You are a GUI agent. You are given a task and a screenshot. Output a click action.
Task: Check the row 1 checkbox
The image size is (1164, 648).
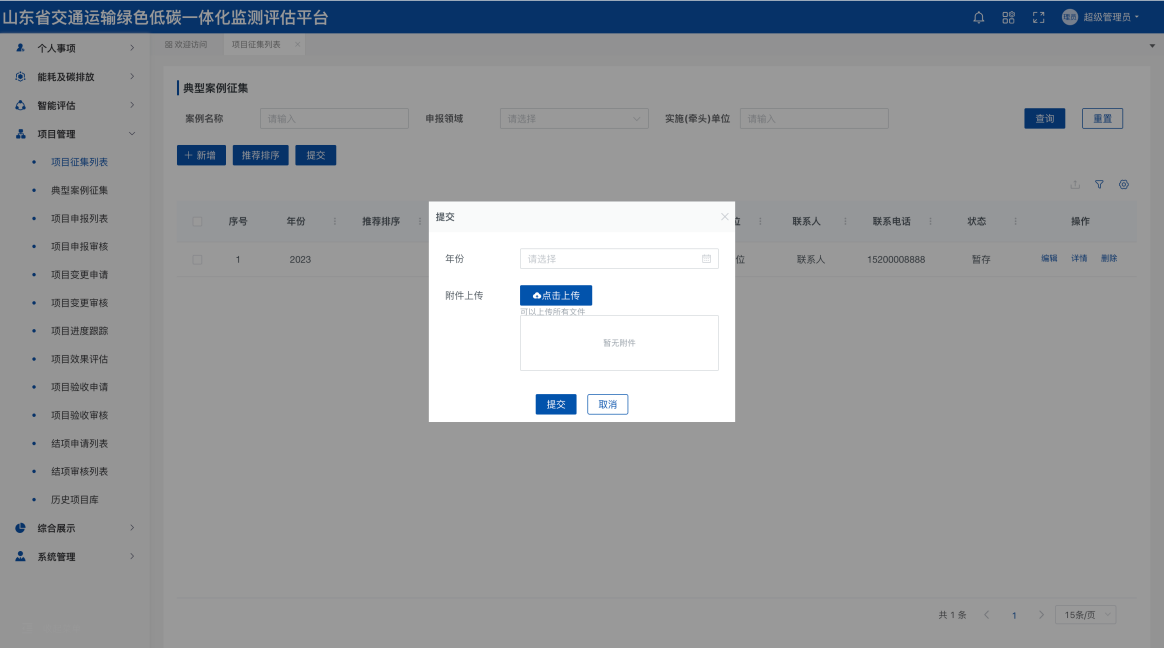[197, 260]
